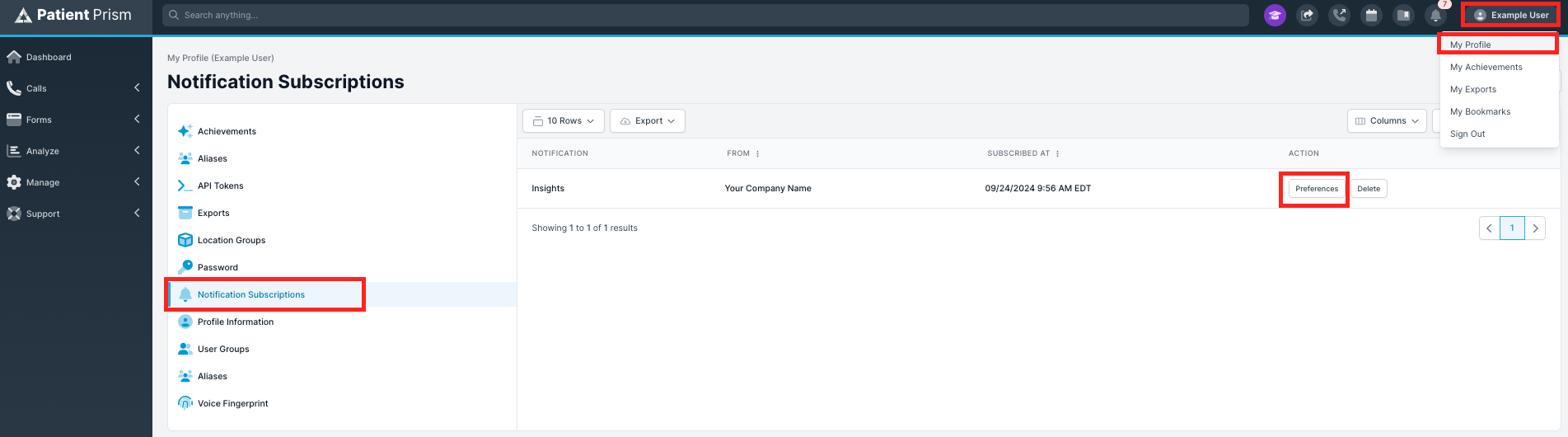The image size is (1568, 437).
Task: Go to next page of results
Action: (x=1535, y=228)
